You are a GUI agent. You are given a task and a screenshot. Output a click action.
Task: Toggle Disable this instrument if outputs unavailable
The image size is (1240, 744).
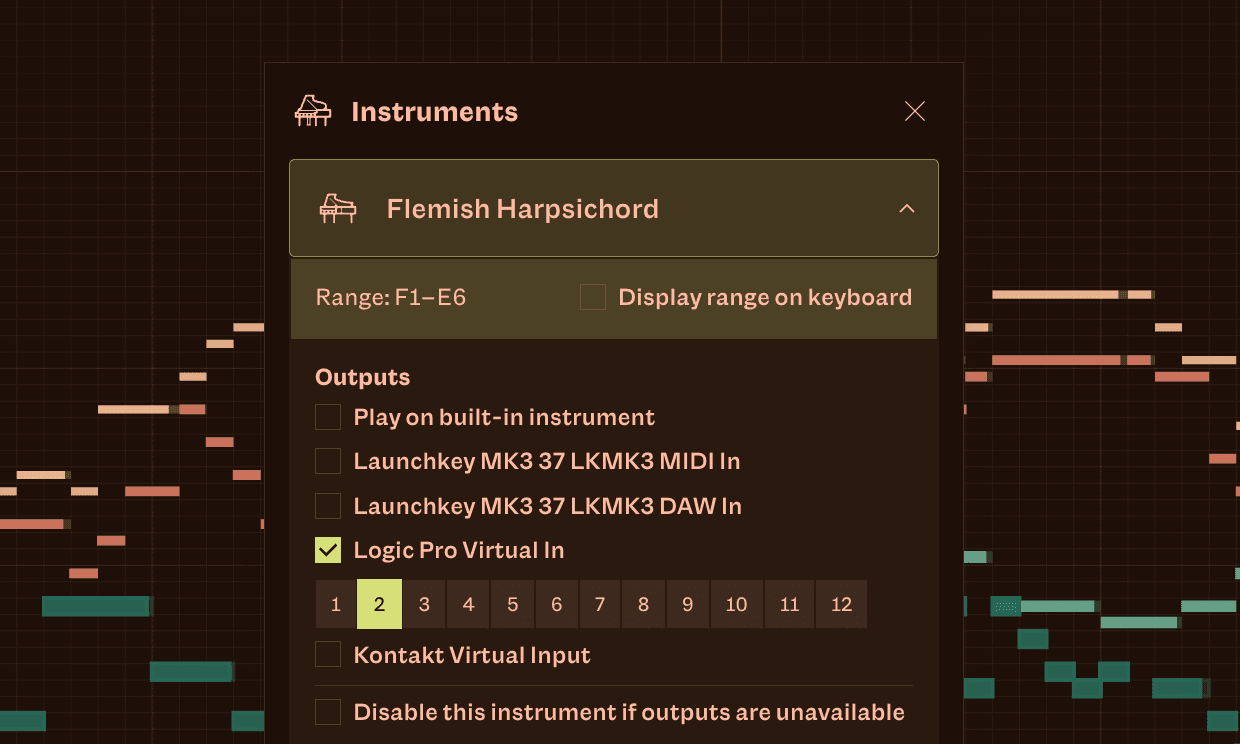[x=328, y=712]
